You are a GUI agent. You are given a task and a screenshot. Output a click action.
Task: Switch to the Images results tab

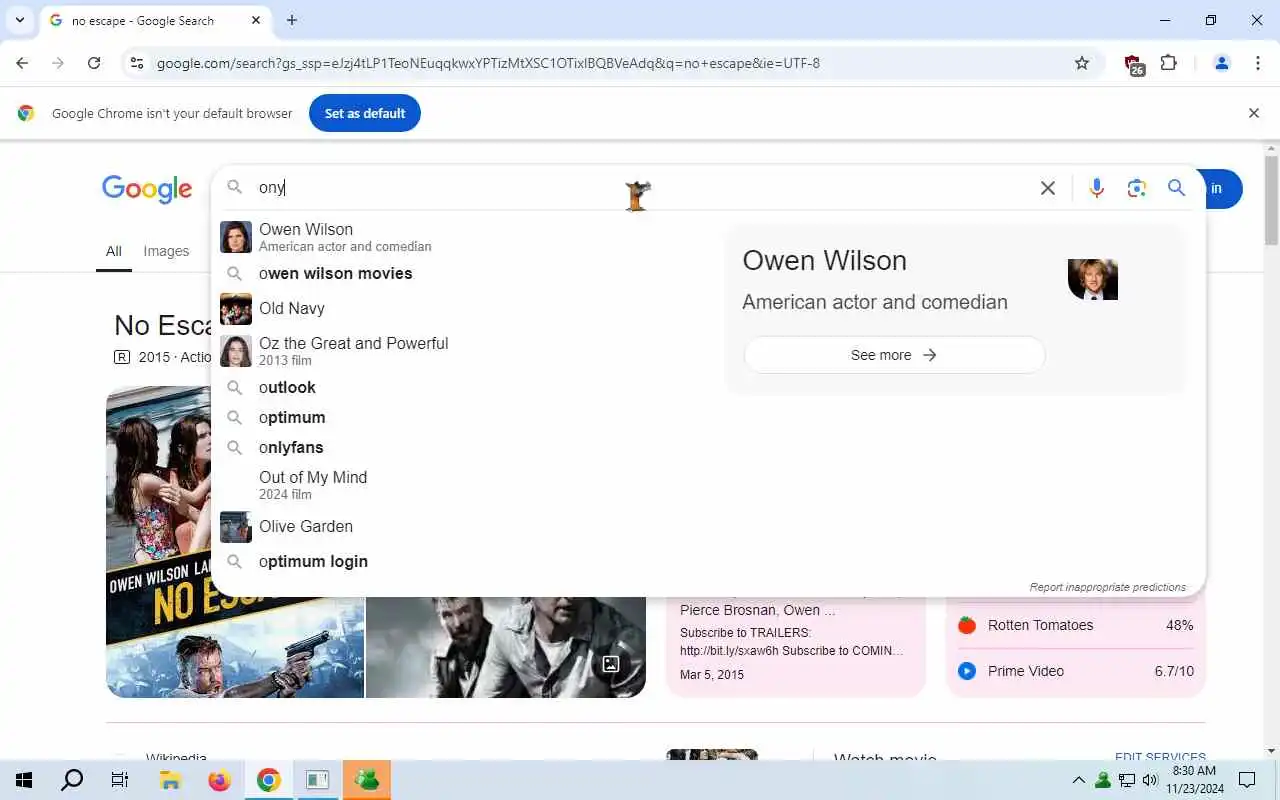pyautogui.click(x=166, y=251)
